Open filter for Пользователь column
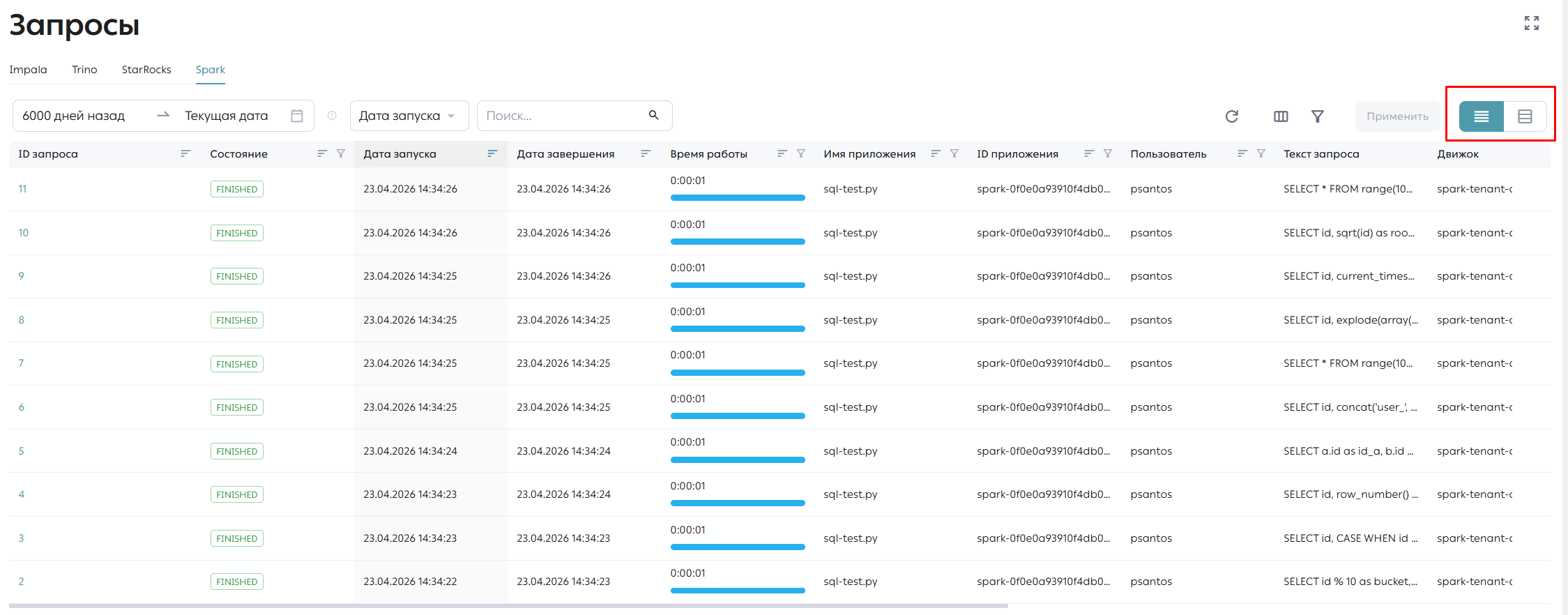The height and width of the screenshot is (615, 1568). pyautogui.click(x=1261, y=153)
